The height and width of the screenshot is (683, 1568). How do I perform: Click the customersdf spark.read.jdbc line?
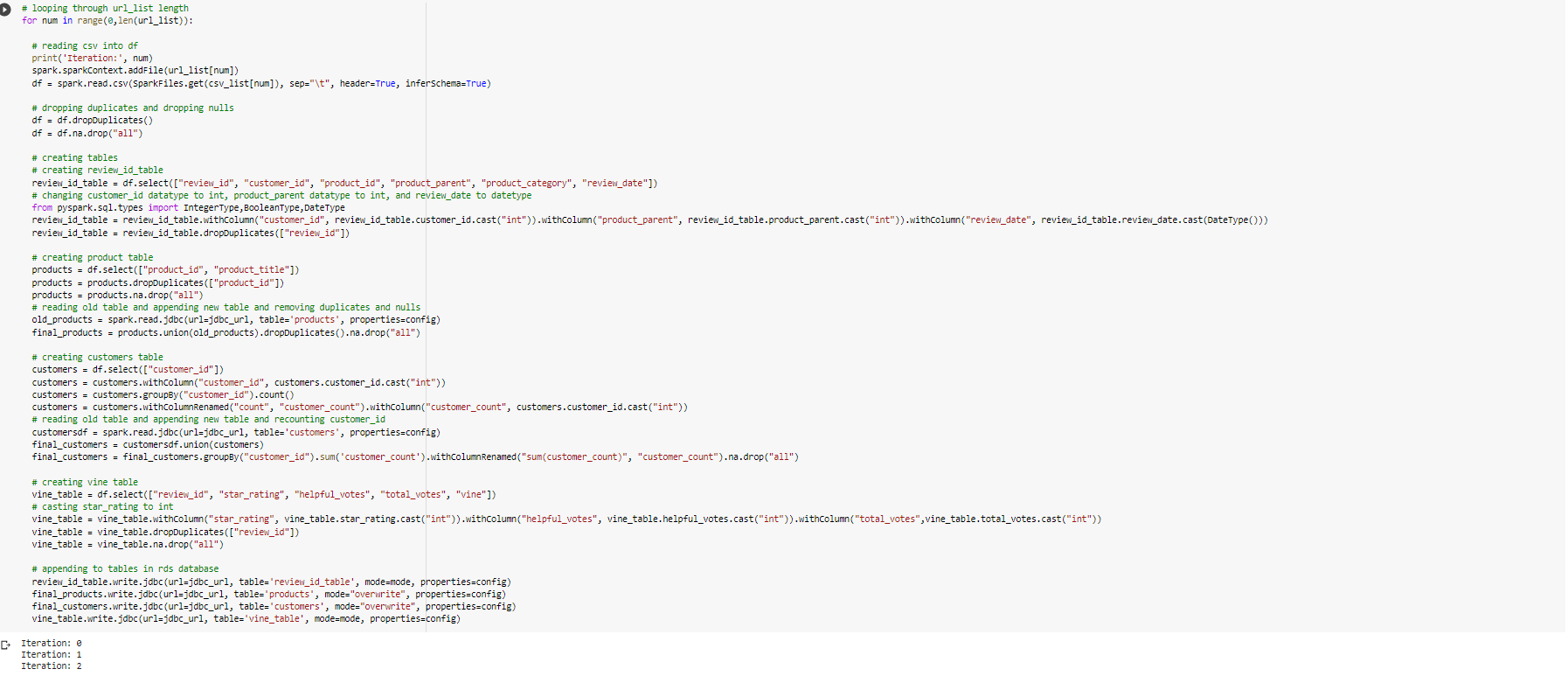pyautogui.click(x=236, y=433)
